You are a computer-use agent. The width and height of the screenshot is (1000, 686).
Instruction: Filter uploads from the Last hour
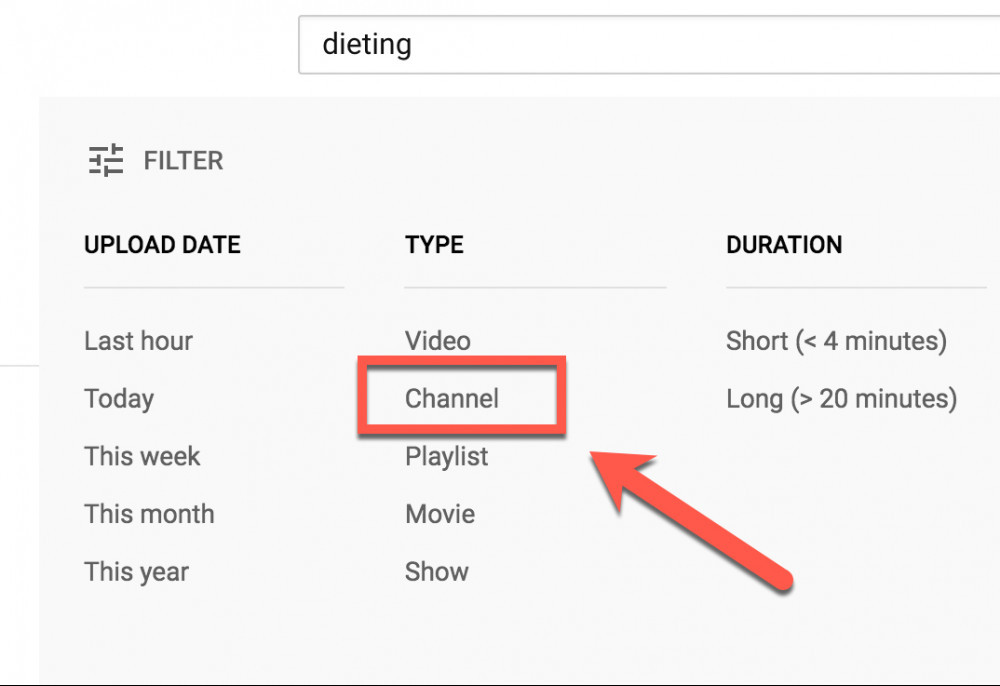138,340
